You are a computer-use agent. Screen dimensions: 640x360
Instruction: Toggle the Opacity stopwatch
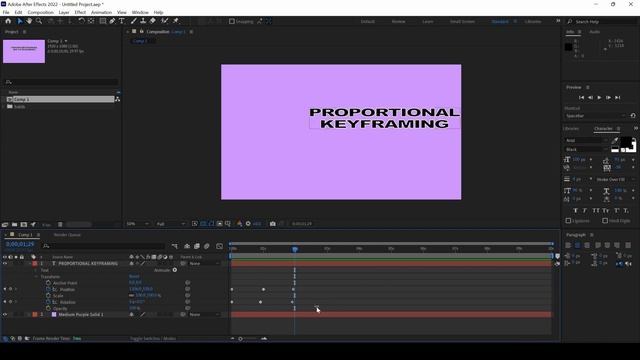pos(48,308)
